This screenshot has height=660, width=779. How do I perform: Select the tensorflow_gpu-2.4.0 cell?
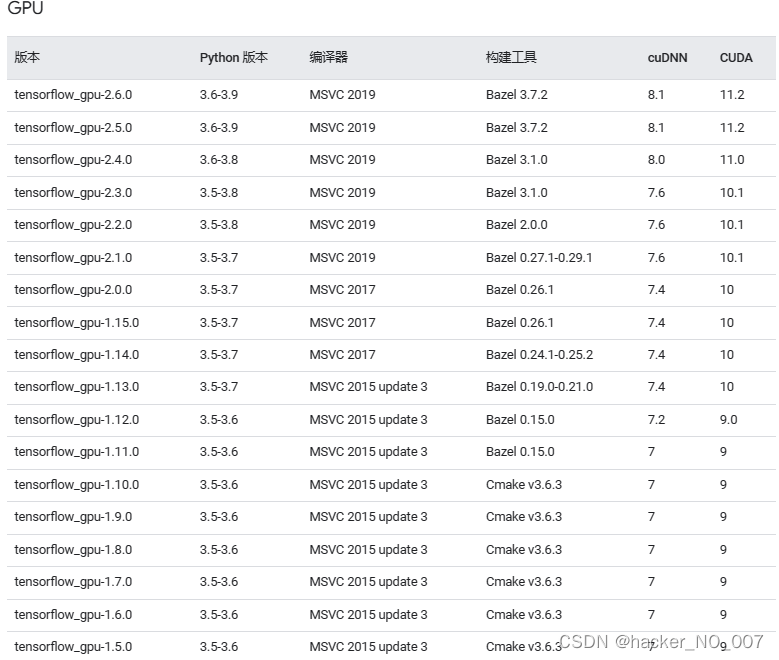tap(73, 160)
